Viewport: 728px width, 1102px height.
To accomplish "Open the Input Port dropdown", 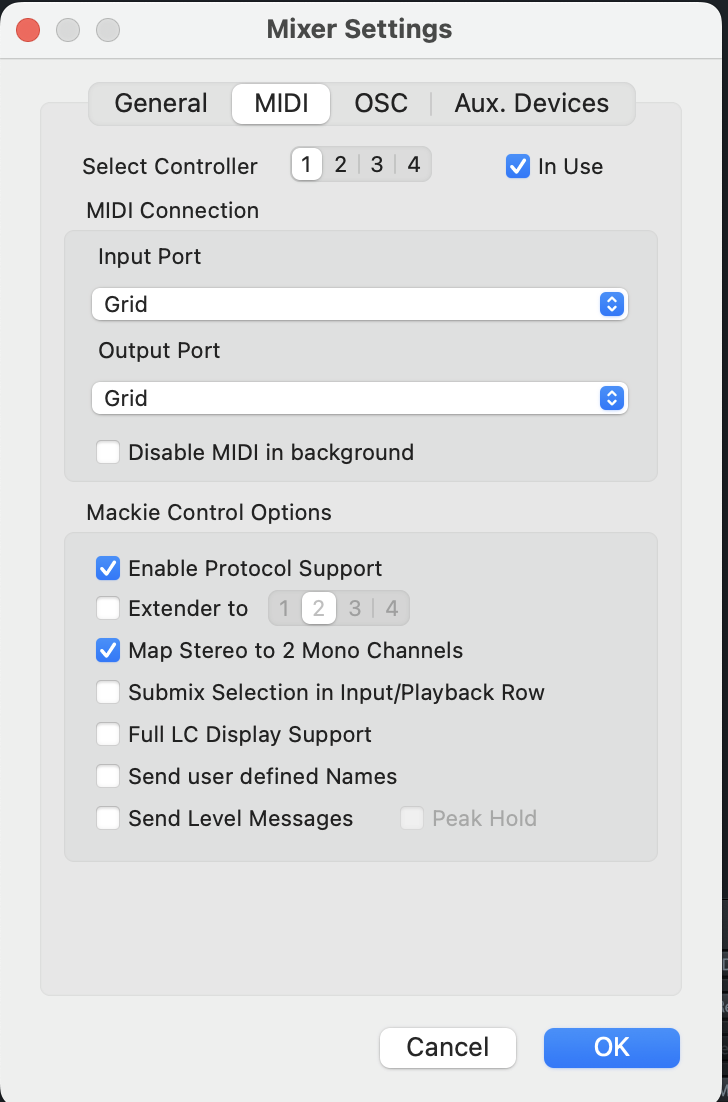I will [359, 304].
